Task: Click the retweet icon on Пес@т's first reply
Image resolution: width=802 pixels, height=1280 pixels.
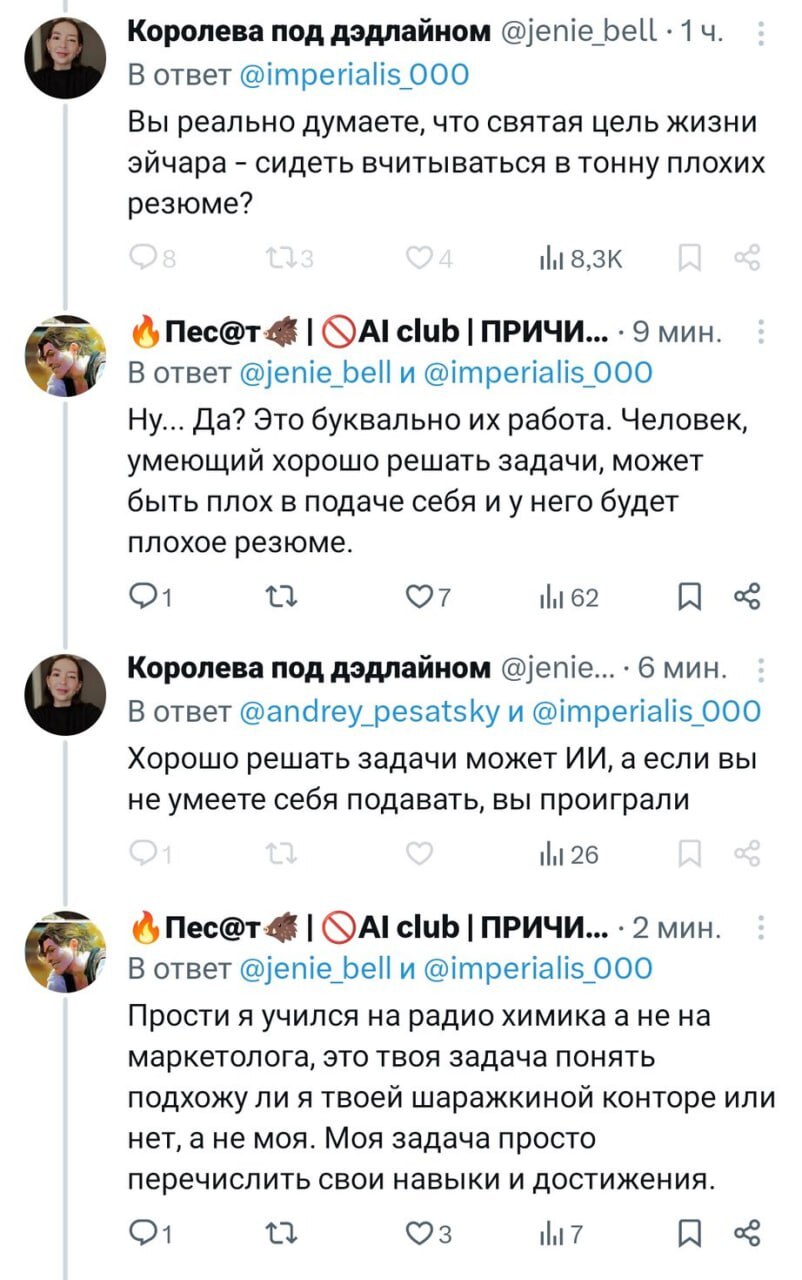Action: tap(283, 597)
